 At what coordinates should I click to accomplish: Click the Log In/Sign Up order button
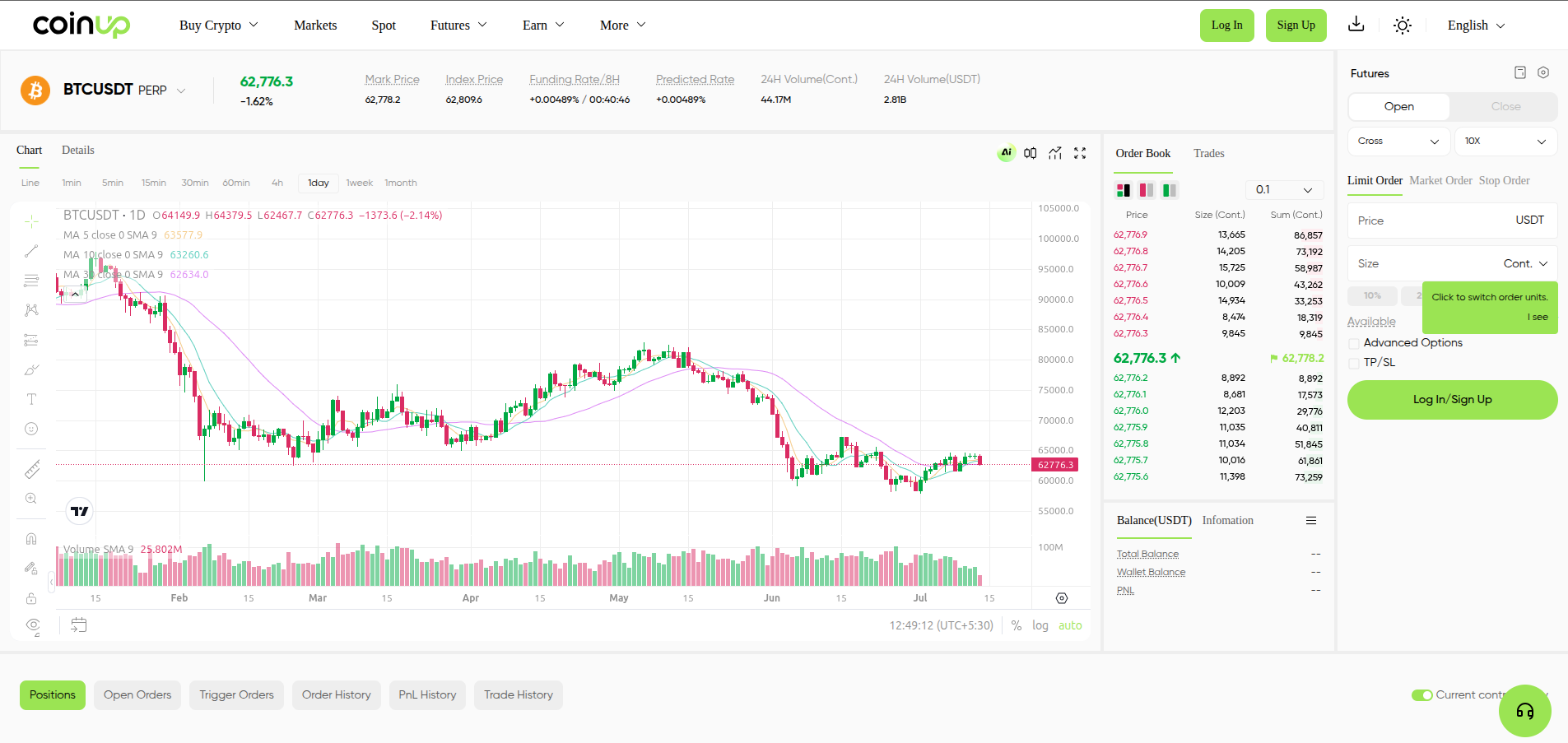1452,400
